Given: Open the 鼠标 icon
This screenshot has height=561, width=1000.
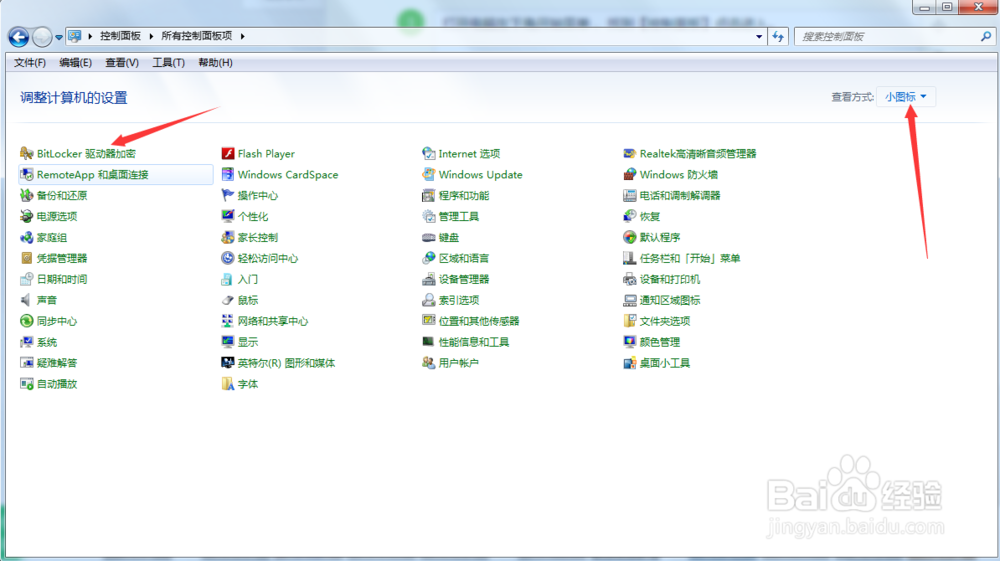Looking at the screenshot, I should (x=228, y=300).
